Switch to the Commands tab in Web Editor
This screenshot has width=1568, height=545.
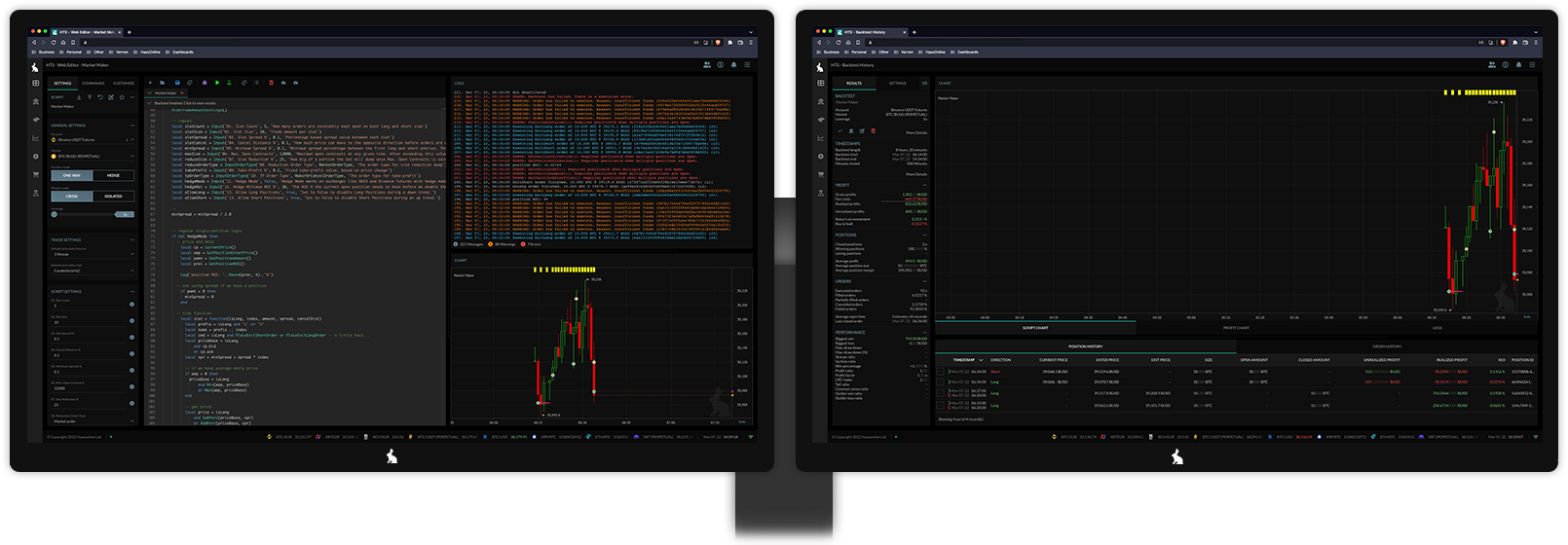coord(93,83)
